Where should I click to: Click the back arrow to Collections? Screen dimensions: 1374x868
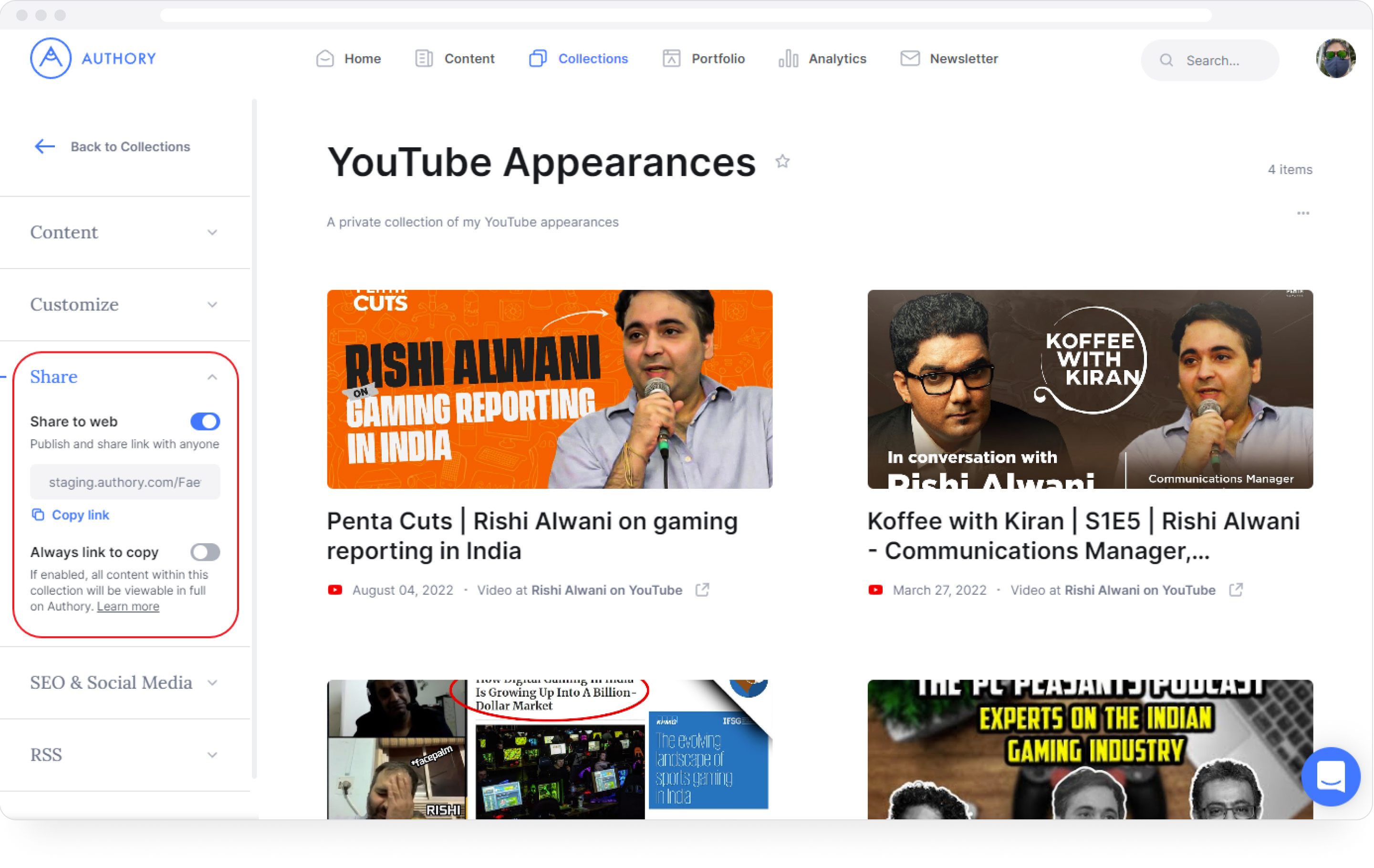[44, 146]
